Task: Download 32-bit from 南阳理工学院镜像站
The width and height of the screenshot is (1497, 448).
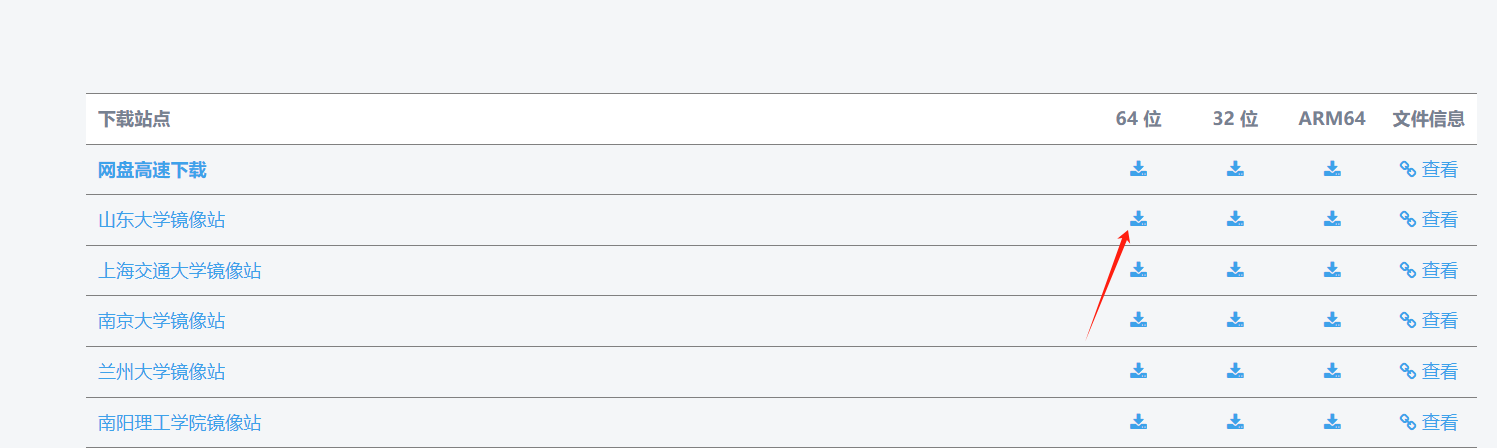Action: [1235, 422]
